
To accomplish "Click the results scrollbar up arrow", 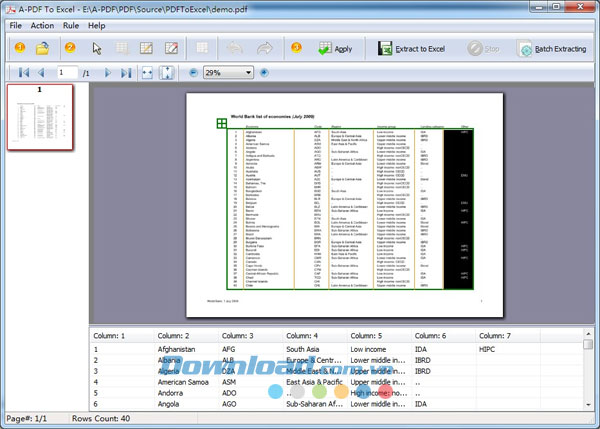I will click(x=588, y=334).
